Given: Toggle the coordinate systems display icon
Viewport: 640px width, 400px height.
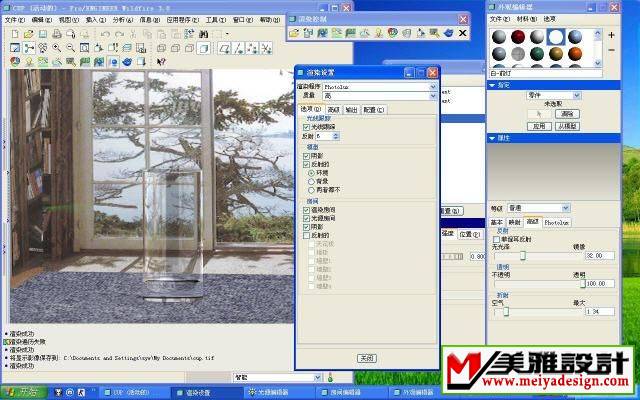Looking at the screenshot, I should 266,48.
